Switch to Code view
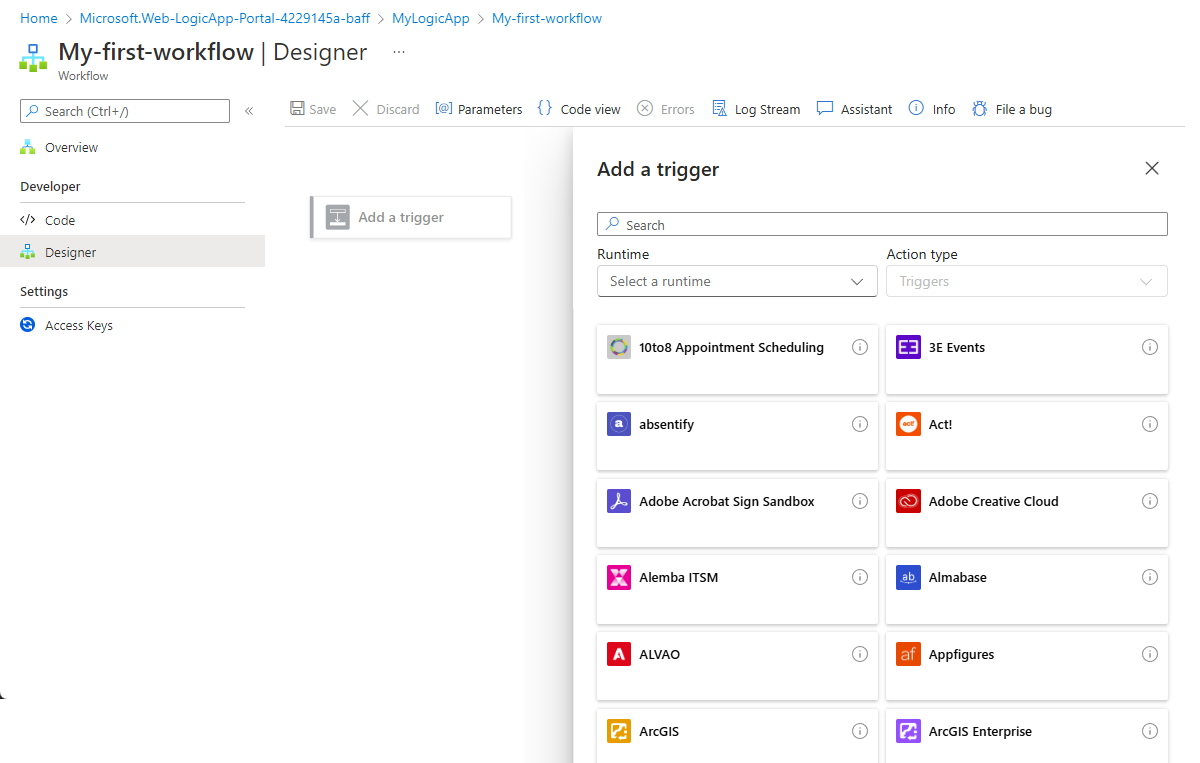The height and width of the screenshot is (763, 1200). click(579, 109)
